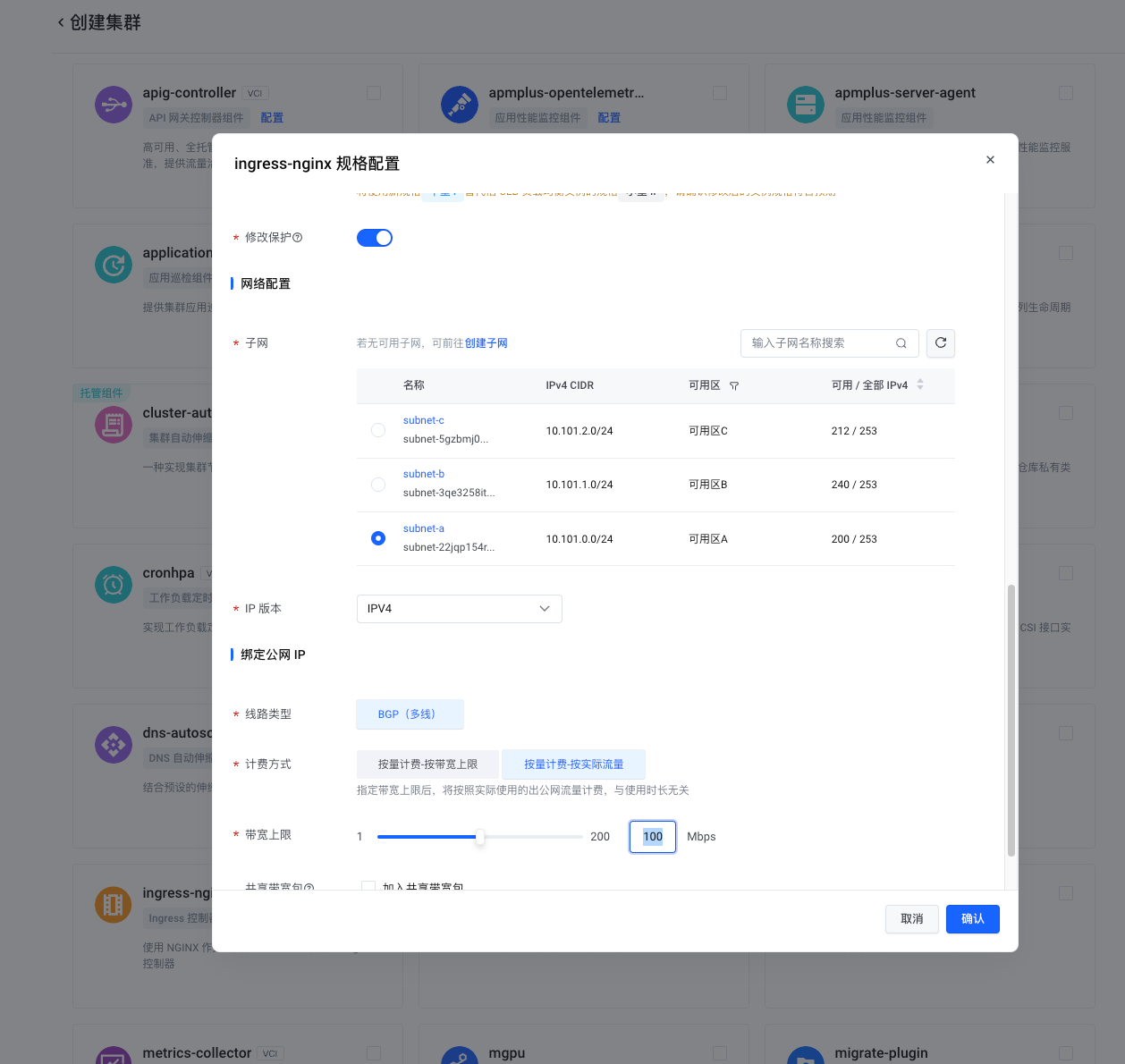Open the IP 版本 IPV4 dropdown
Image resolution: width=1125 pixels, height=1064 pixels.
click(459, 609)
